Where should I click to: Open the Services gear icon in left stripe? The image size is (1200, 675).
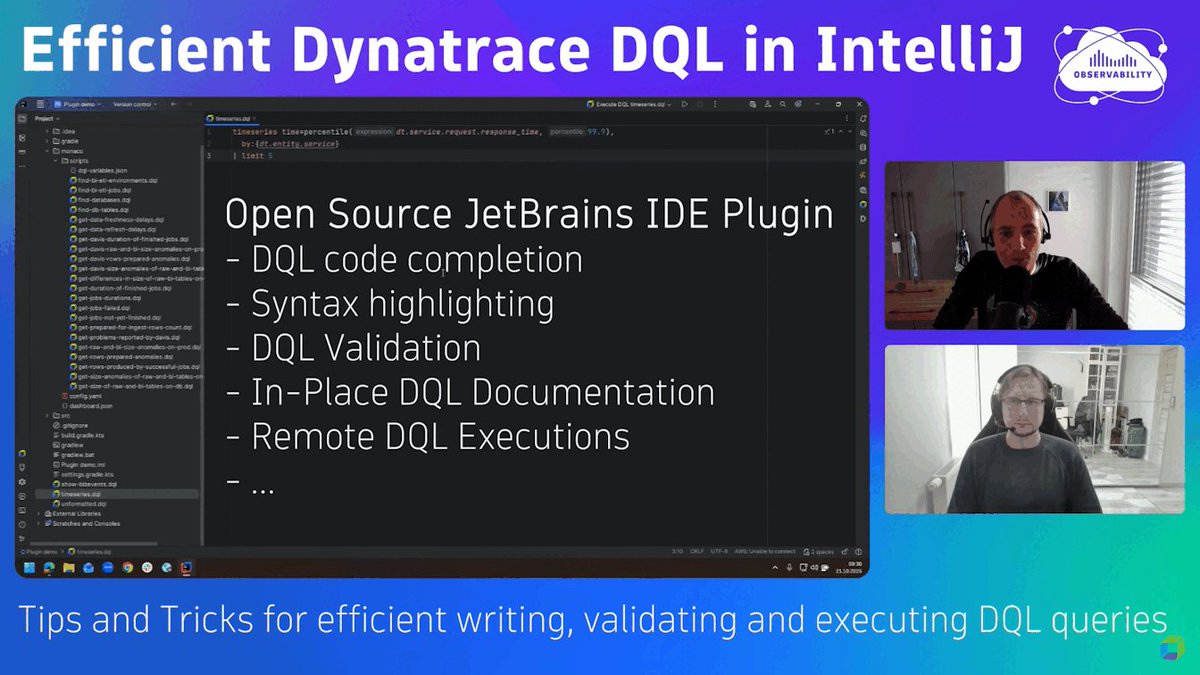click(22, 482)
